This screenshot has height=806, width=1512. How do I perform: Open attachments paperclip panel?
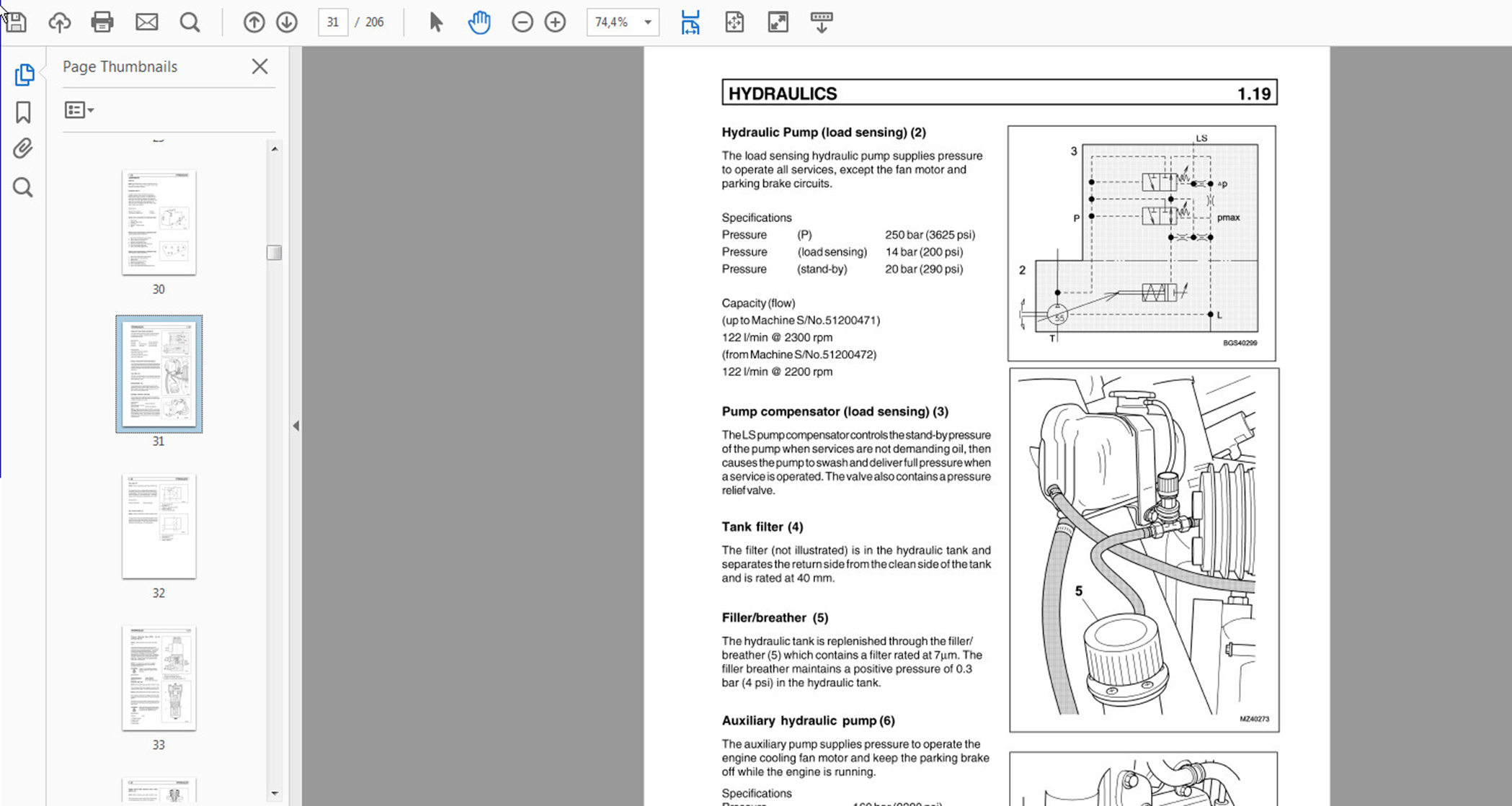click(23, 149)
